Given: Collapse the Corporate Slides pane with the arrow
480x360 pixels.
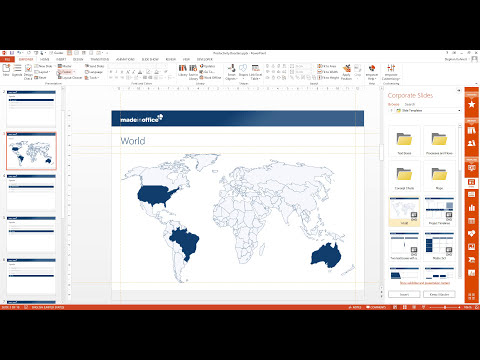Looking at the screenshot, I should point(459,90).
